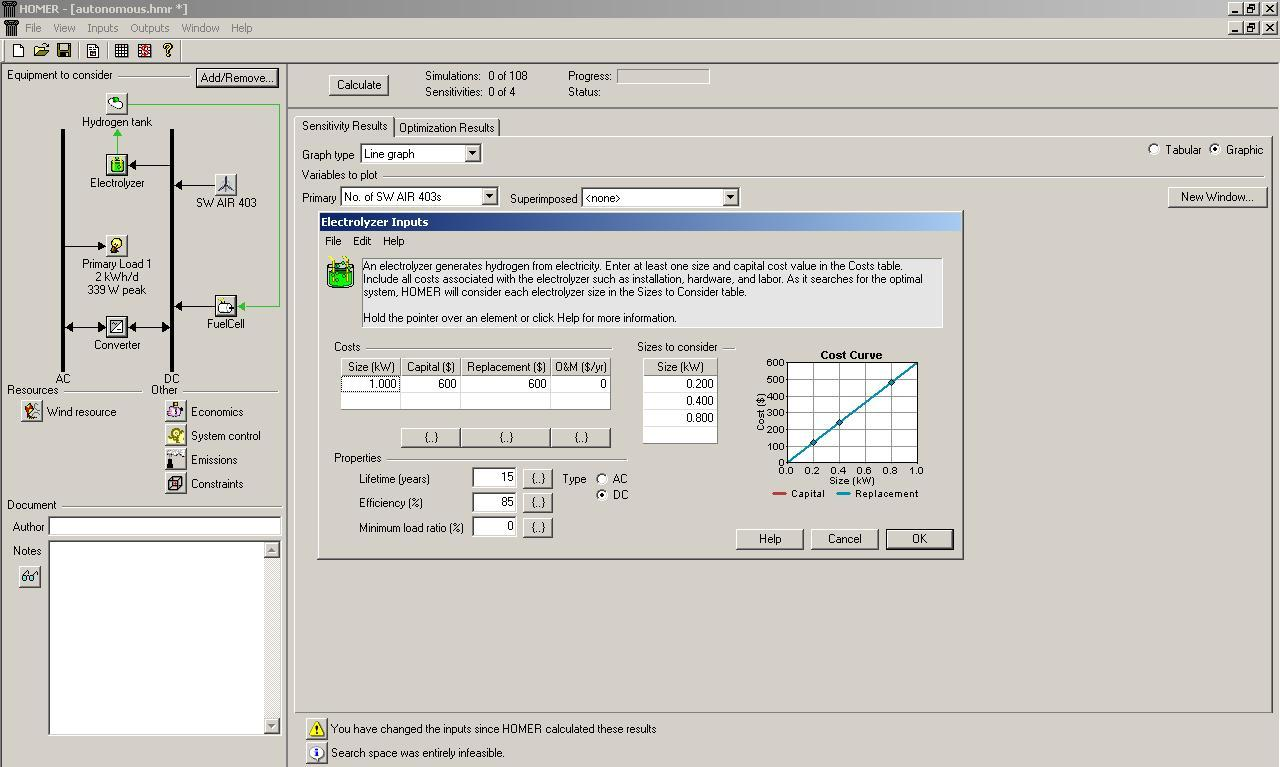
Task: Click the grid table toolbar icon
Action: point(122,50)
